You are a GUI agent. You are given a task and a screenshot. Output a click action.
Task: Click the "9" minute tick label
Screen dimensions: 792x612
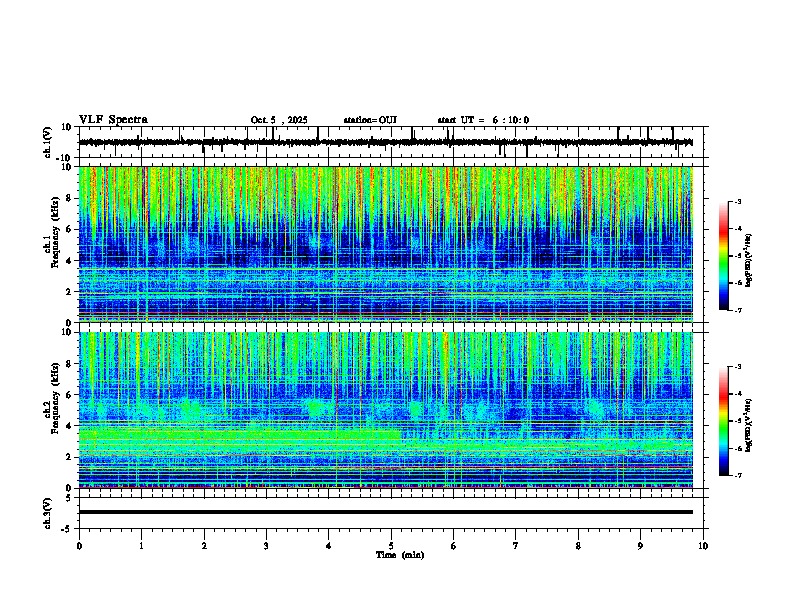[x=640, y=546]
